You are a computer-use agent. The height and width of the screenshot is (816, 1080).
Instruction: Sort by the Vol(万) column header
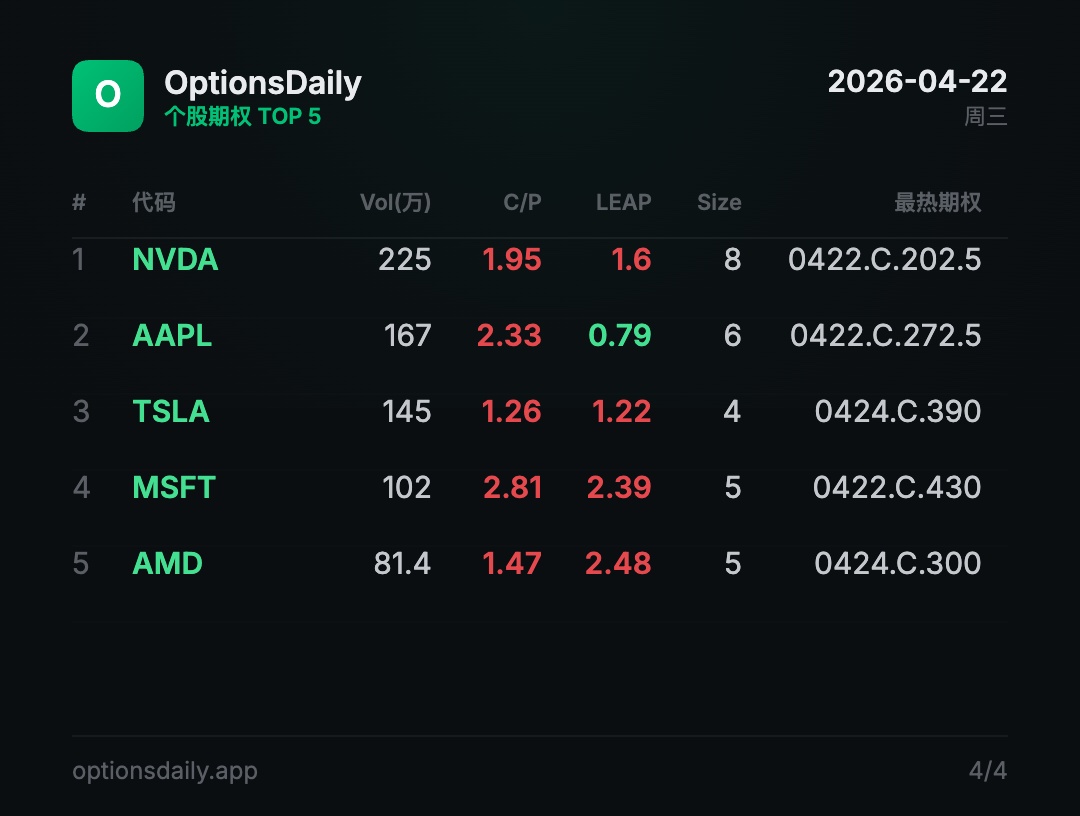pos(395,202)
